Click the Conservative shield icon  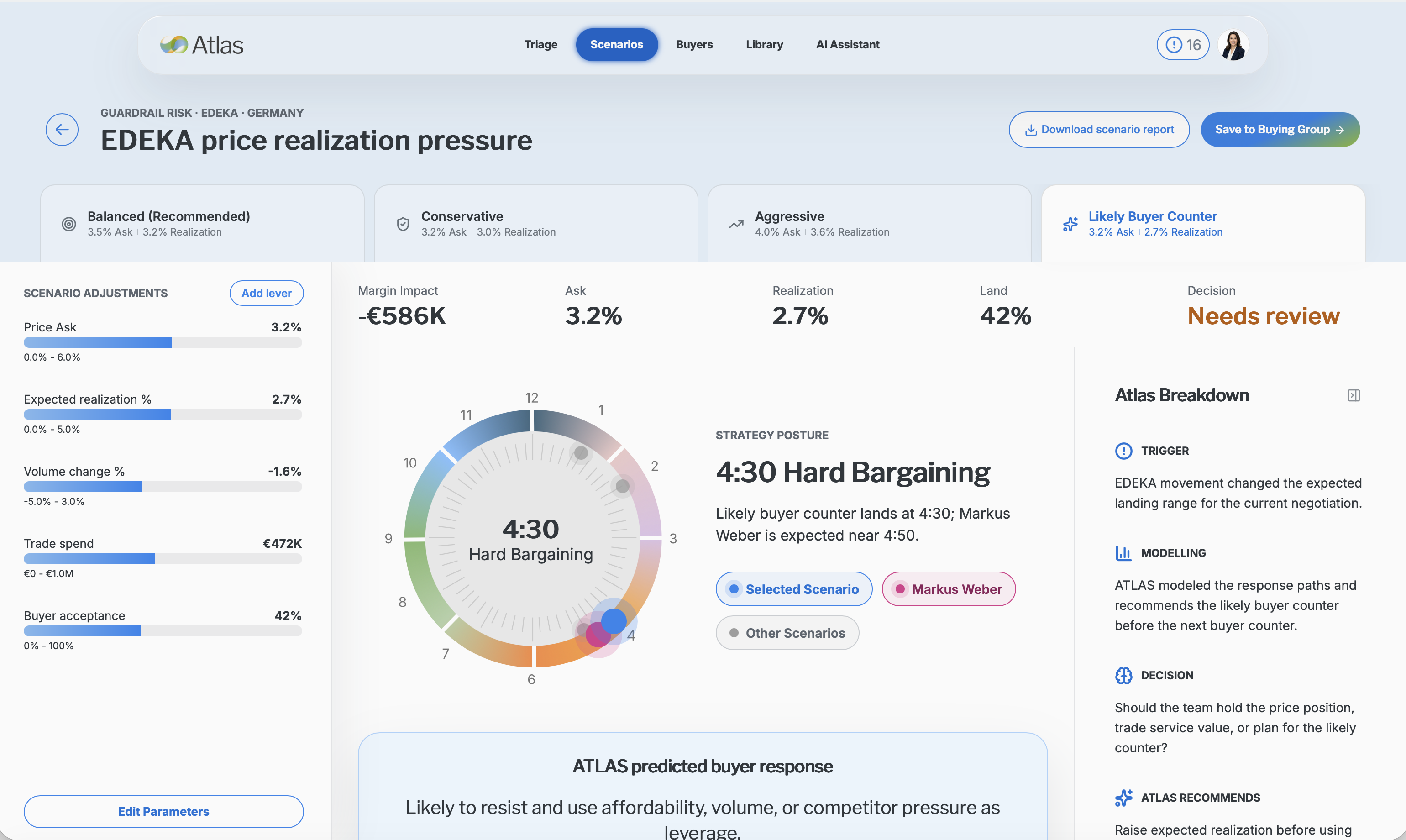coord(403,224)
